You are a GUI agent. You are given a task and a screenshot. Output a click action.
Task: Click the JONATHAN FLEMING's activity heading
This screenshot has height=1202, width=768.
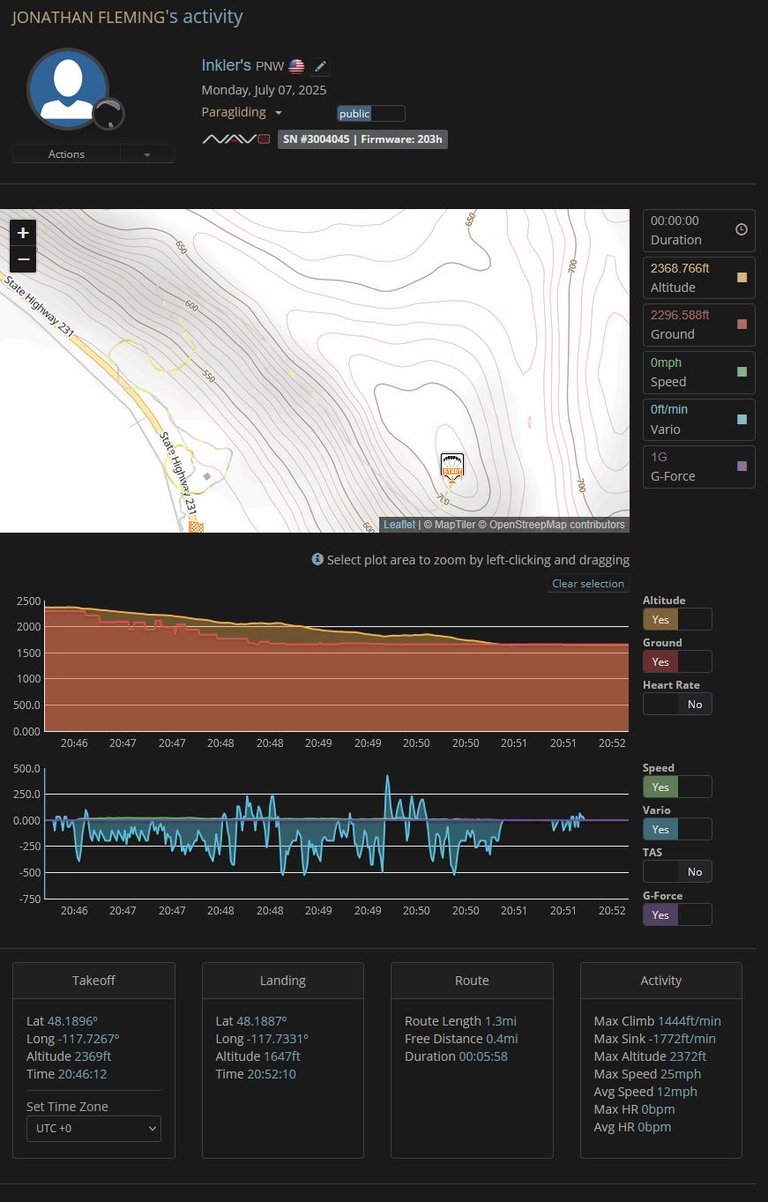coord(127,17)
